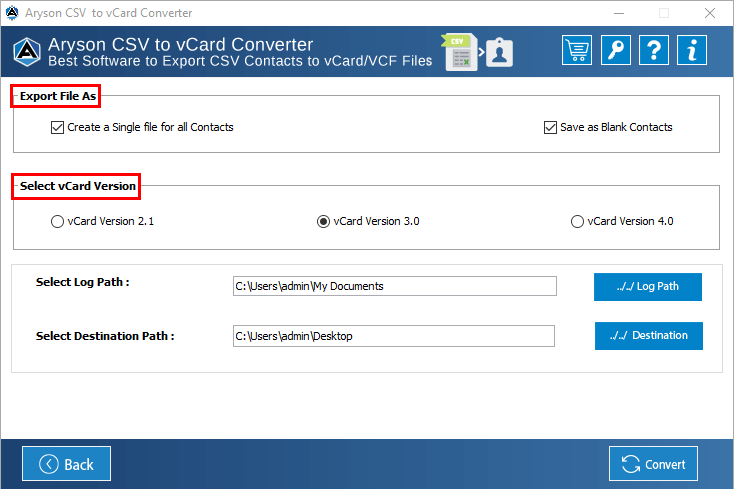Viewport: 734px width, 489px height.
Task: Go Back to previous step
Action: [66, 464]
